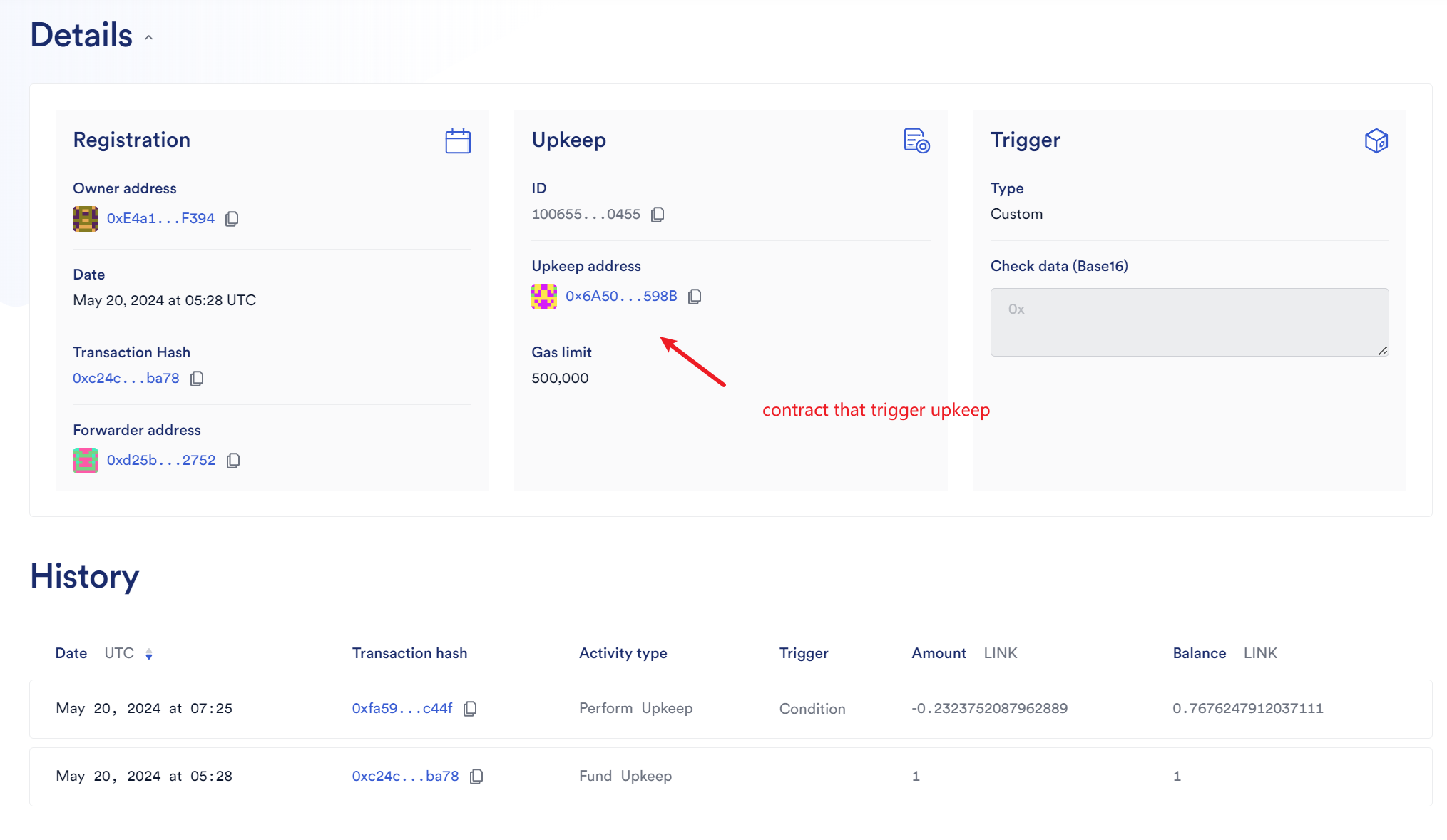1447x840 pixels.
Task: Click the Upkeep document icon
Action: pyautogui.click(x=916, y=141)
